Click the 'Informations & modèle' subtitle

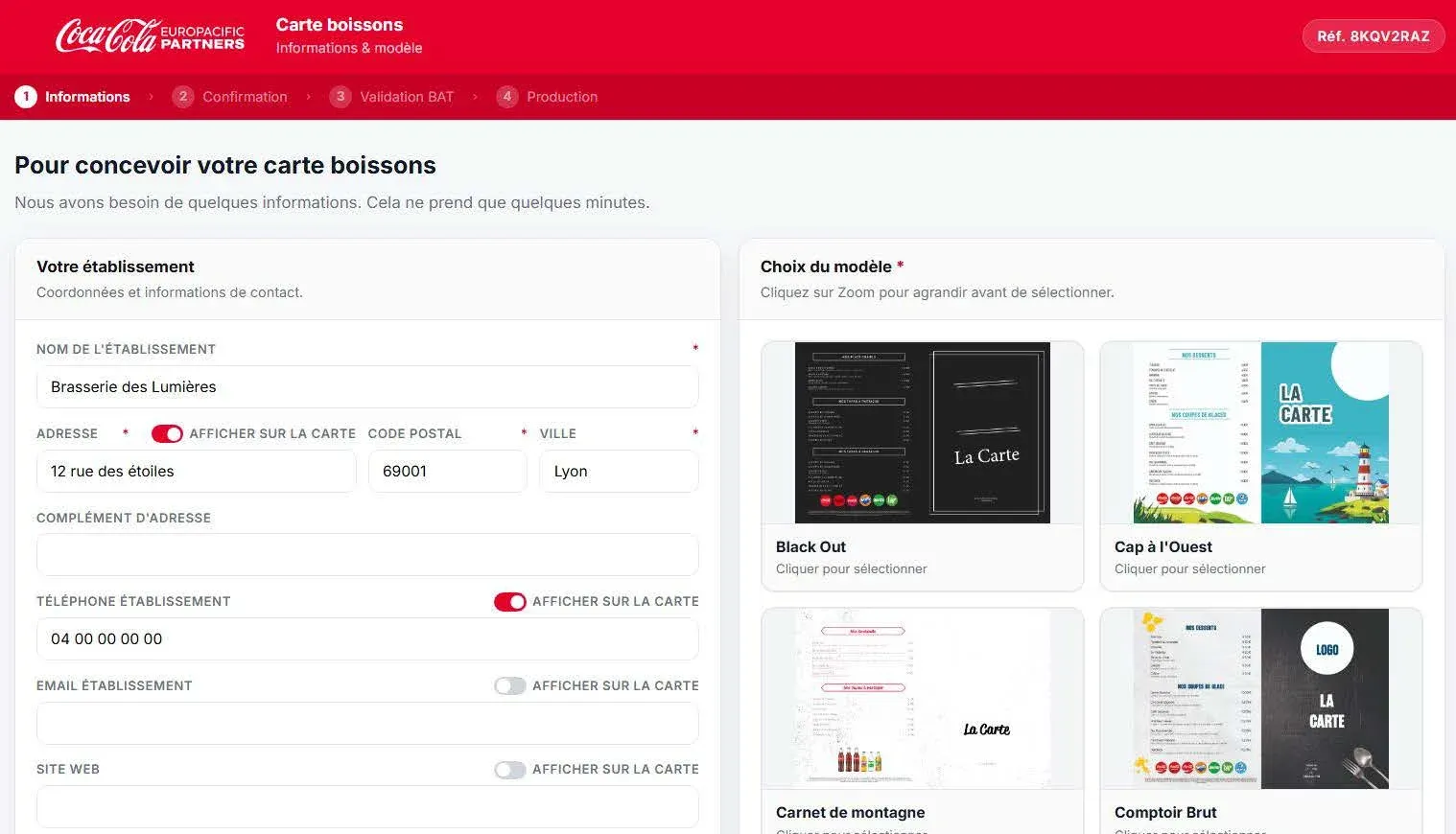coord(349,48)
